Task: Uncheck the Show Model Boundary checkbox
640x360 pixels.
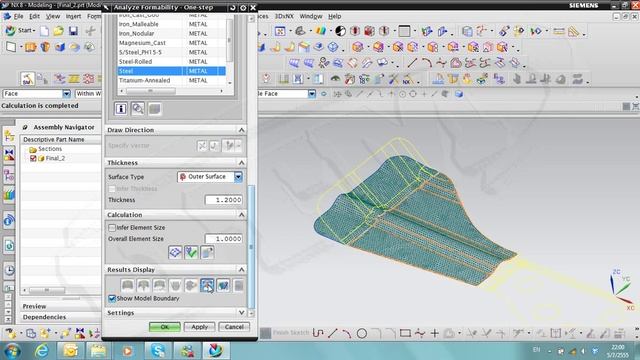Action: [112, 298]
